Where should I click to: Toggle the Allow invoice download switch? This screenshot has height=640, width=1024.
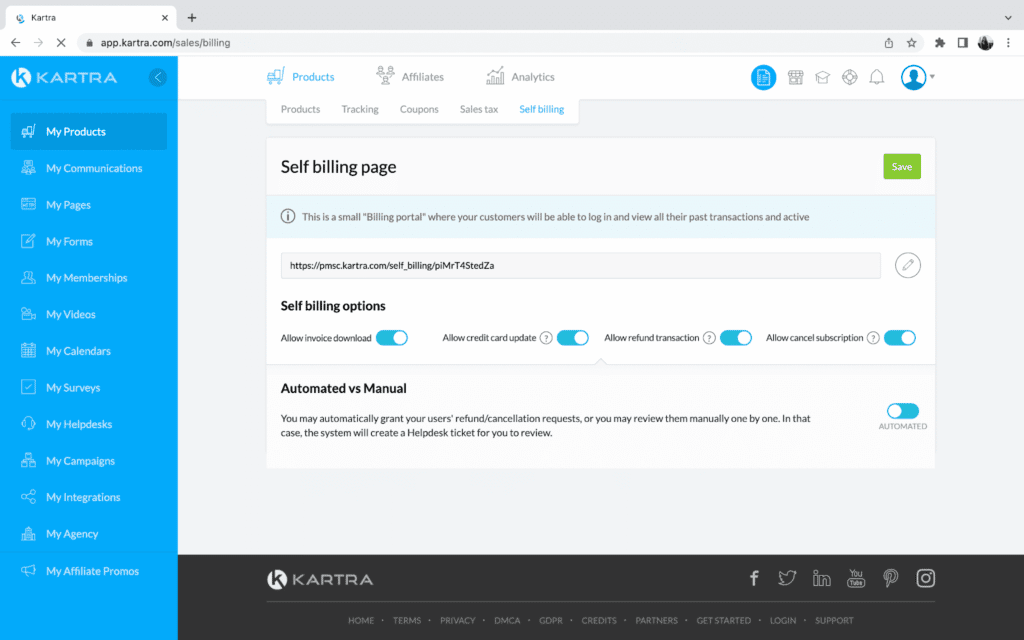point(392,338)
